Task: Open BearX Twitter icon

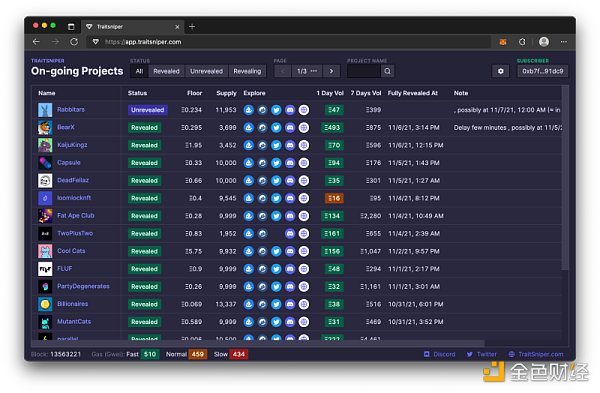Action: (x=276, y=127)
